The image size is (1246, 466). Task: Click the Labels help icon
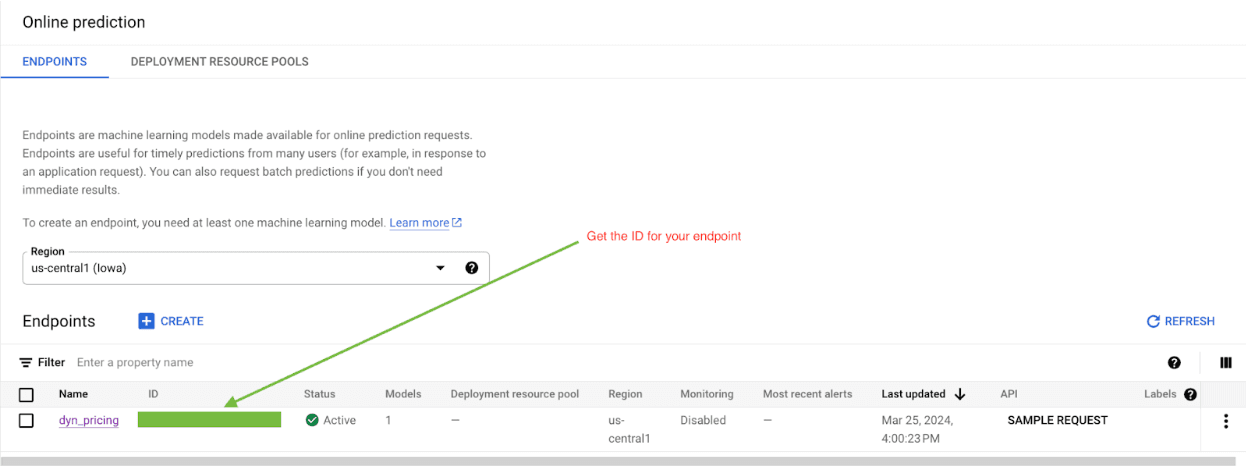[x=1190, y=395]
